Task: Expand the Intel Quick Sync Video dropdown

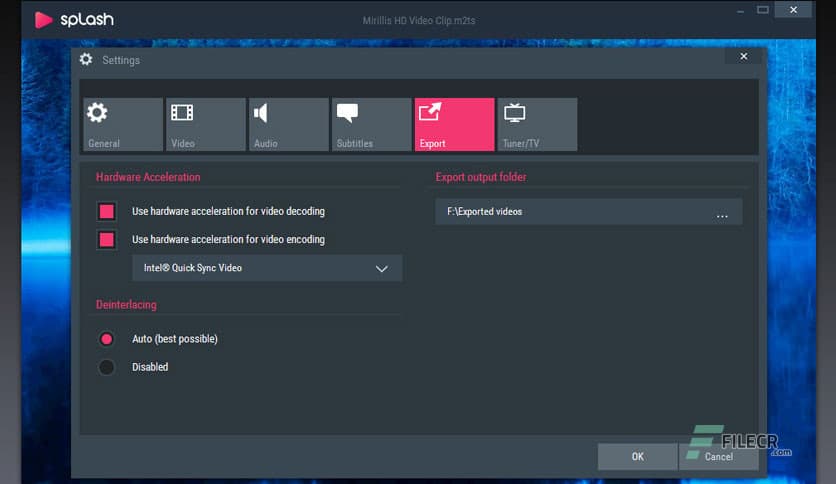Action: (x=266, y=268)
